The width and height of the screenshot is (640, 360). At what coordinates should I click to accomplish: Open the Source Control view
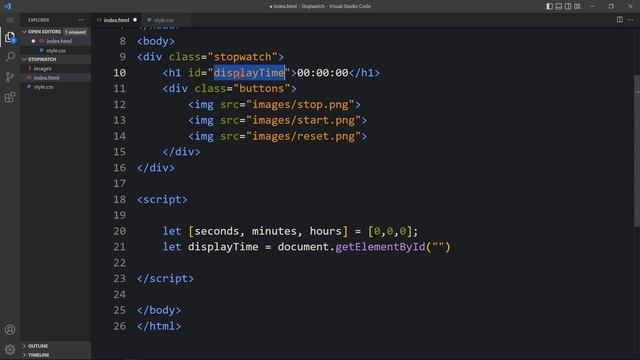coord(10,77)
